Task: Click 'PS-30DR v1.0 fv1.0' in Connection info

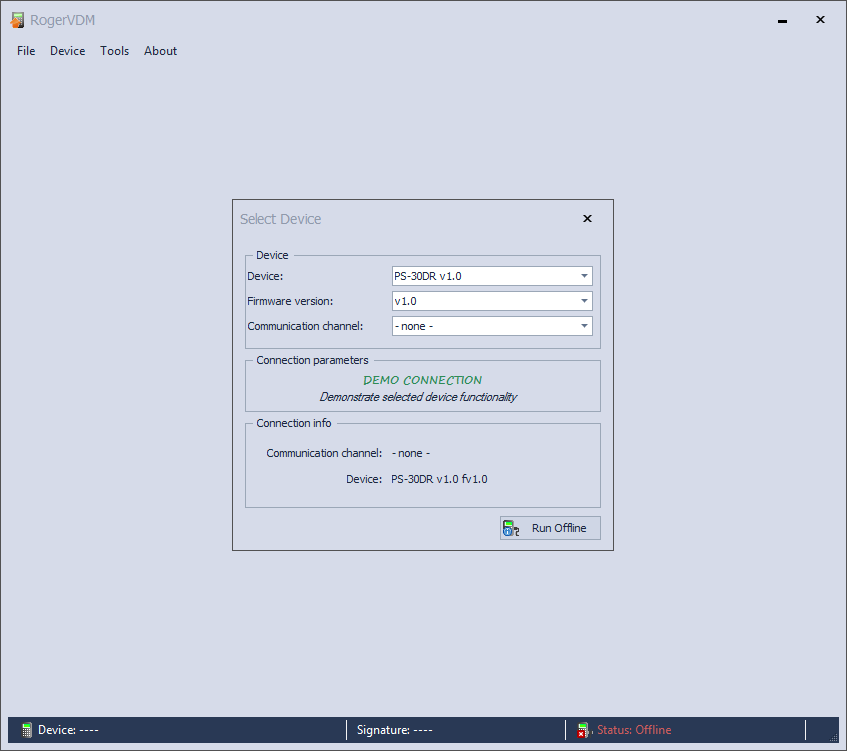Action: (439, 479)
